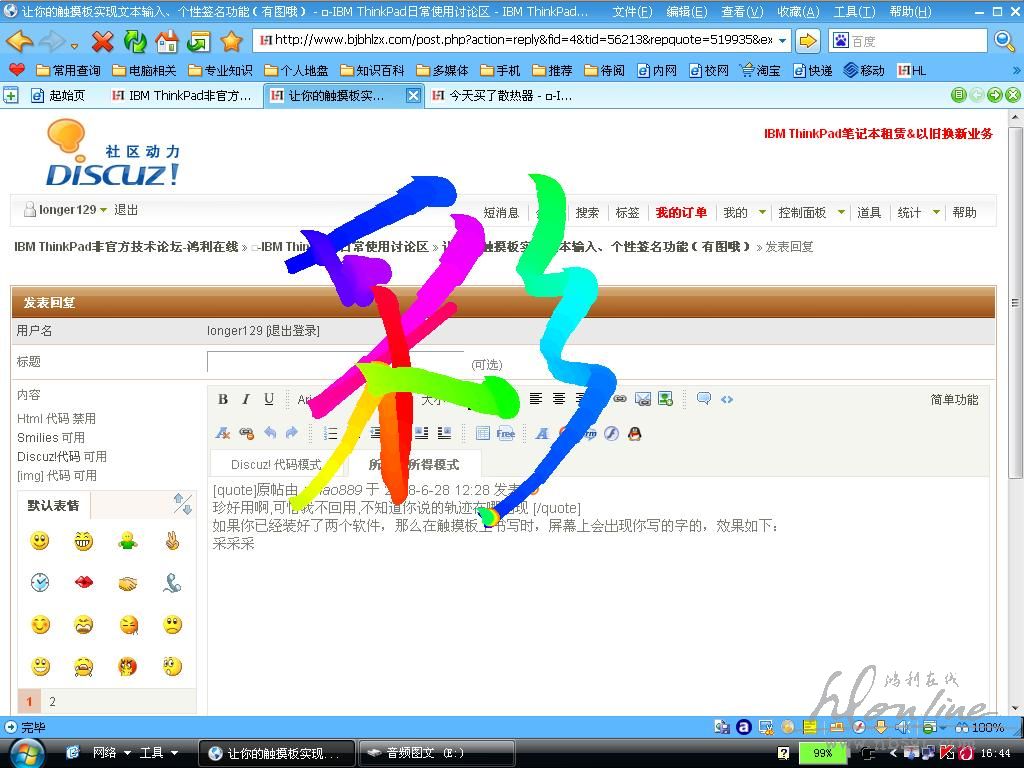Click the favorites star icon

(231, 41)
